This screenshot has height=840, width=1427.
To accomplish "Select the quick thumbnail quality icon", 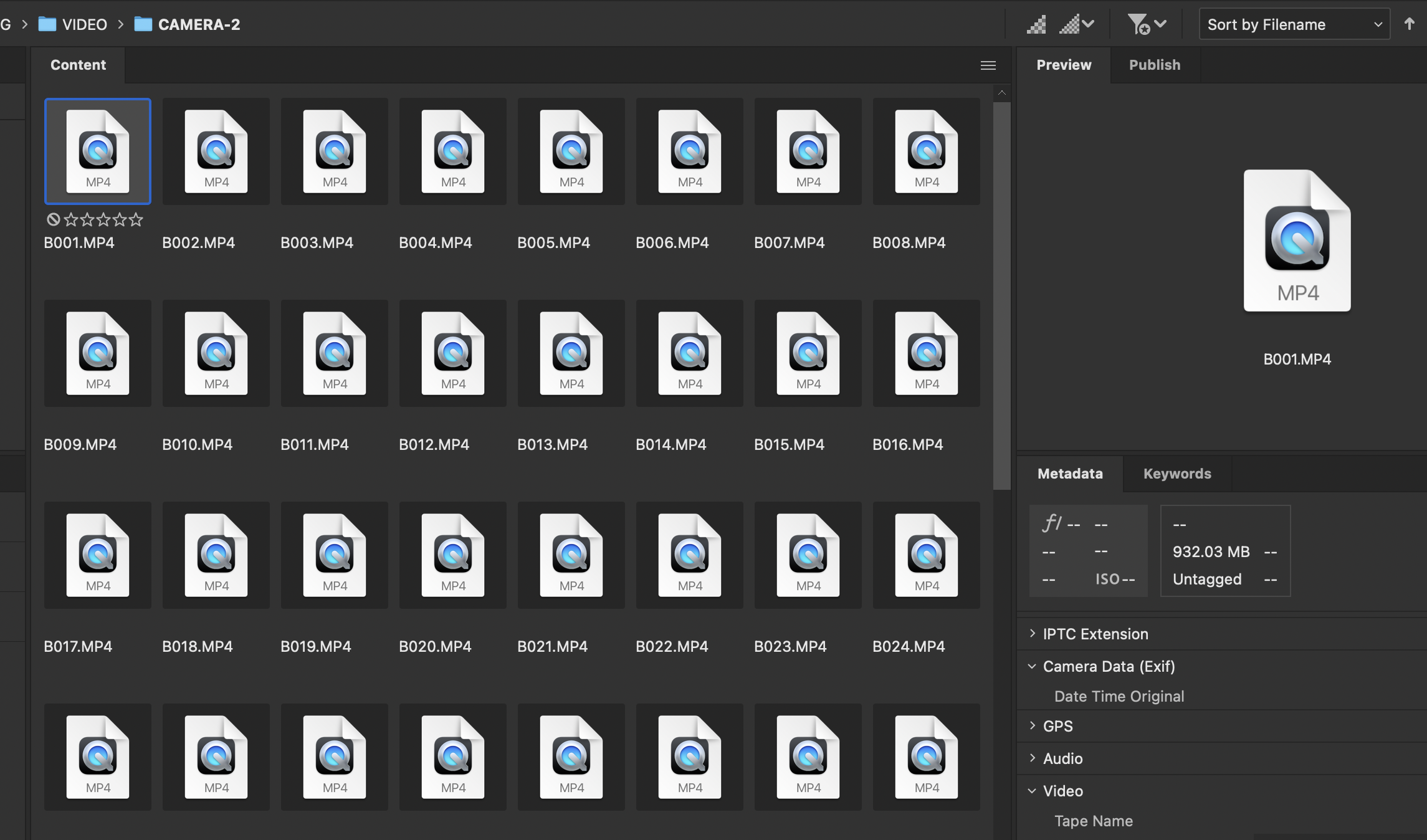I will [x=1036, y=24].
